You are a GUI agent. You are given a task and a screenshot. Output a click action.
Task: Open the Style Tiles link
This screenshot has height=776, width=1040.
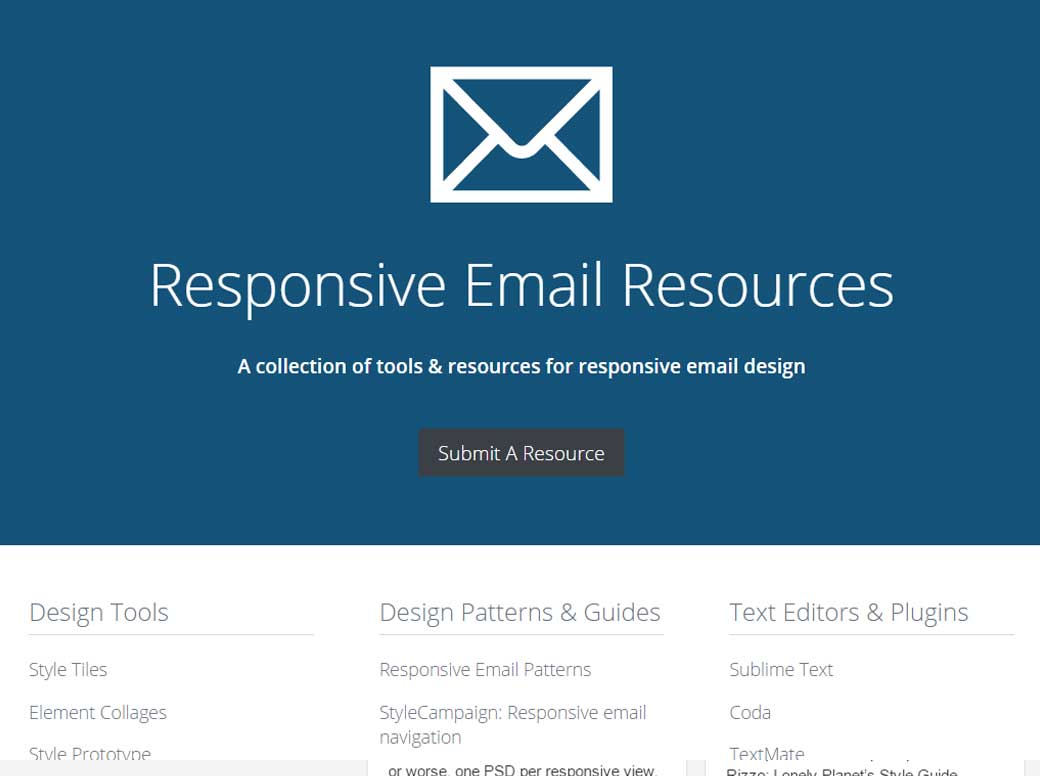[x=68, y=669]
